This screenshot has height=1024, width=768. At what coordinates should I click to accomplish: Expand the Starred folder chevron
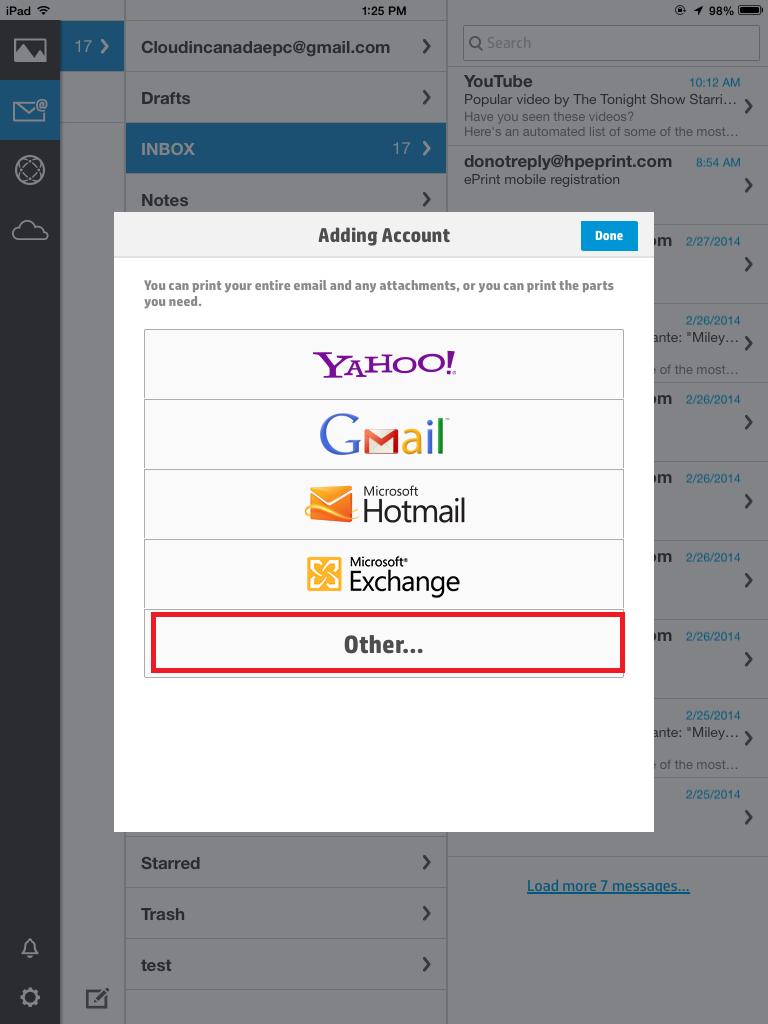pyautogui.click(x=426, y=863)
